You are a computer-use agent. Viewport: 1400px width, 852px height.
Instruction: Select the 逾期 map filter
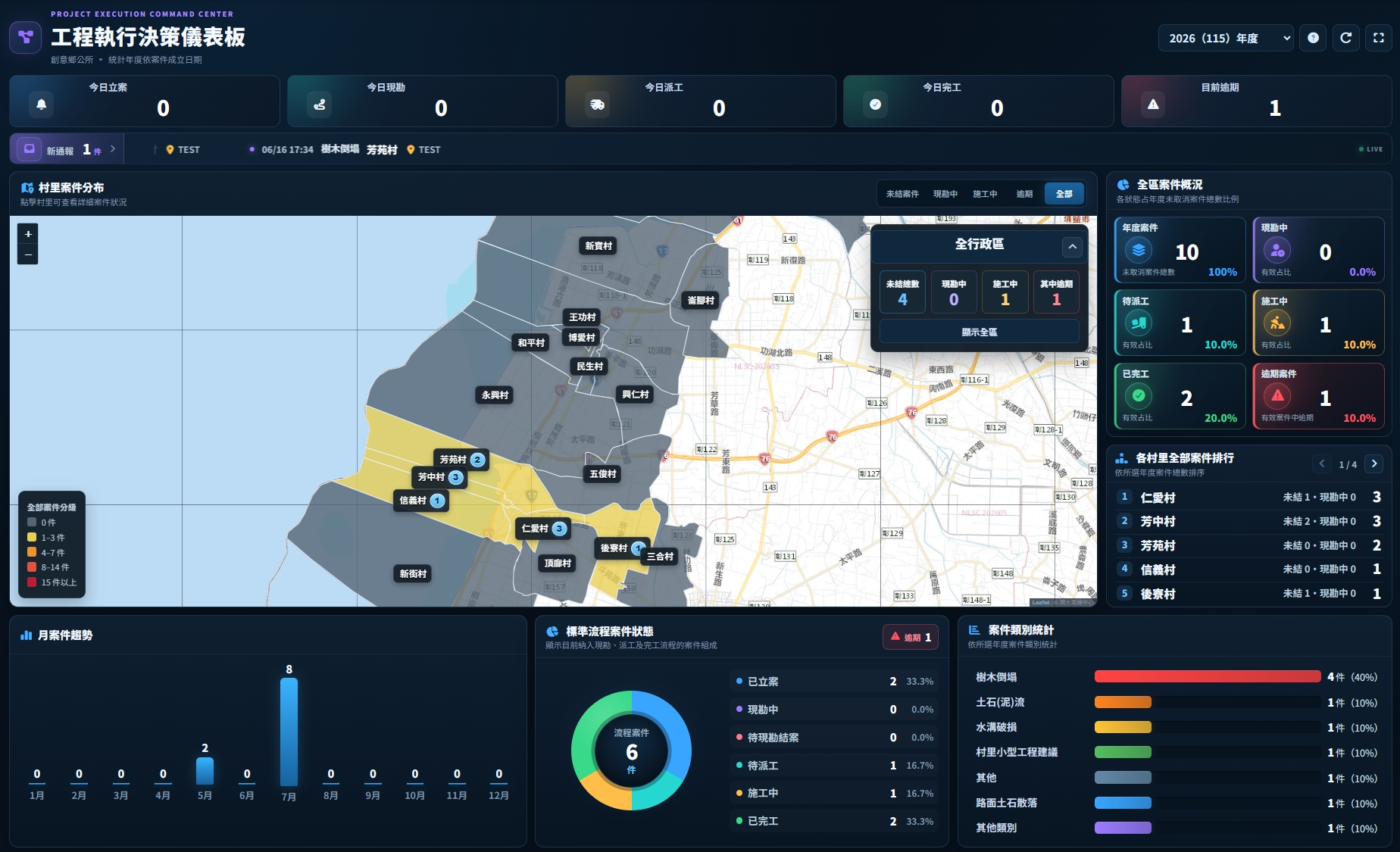click(1024, 194)
